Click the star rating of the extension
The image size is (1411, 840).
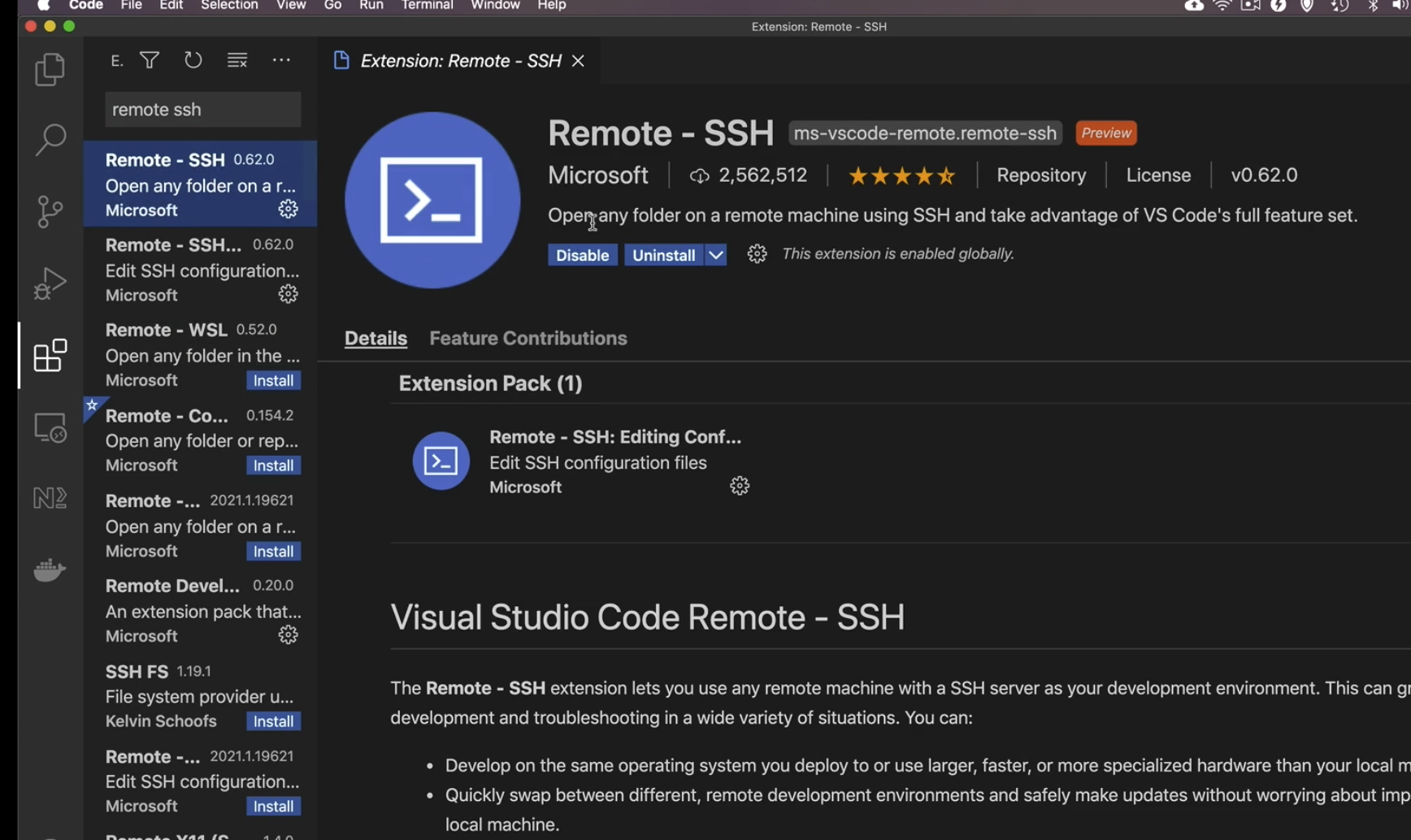point(901,175)
